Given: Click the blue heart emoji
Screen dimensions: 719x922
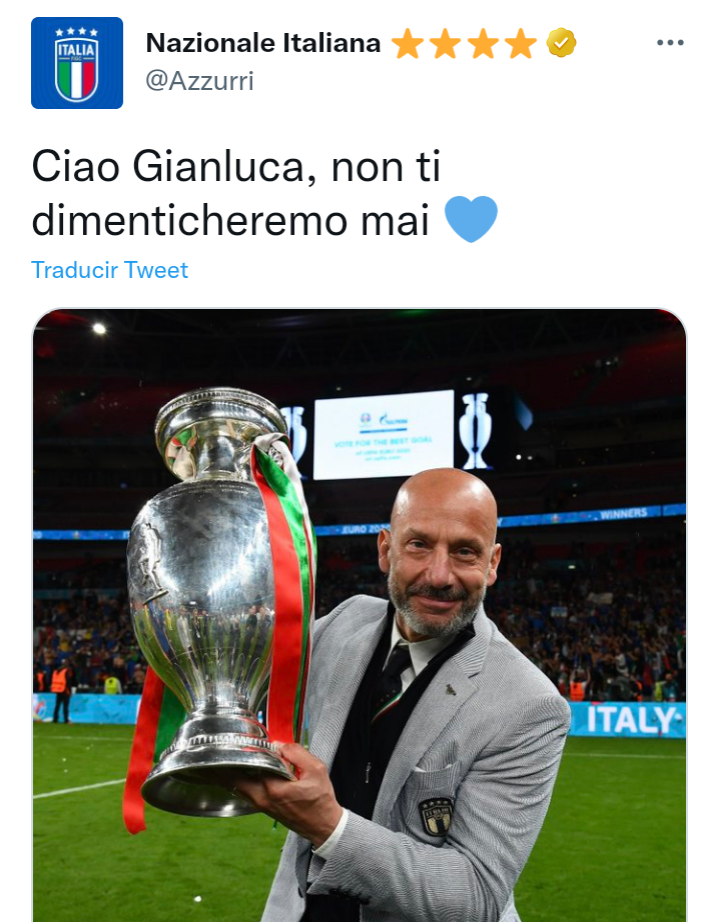Looking at the screenshot, I should pyautogui.click(x=471, y=219).
